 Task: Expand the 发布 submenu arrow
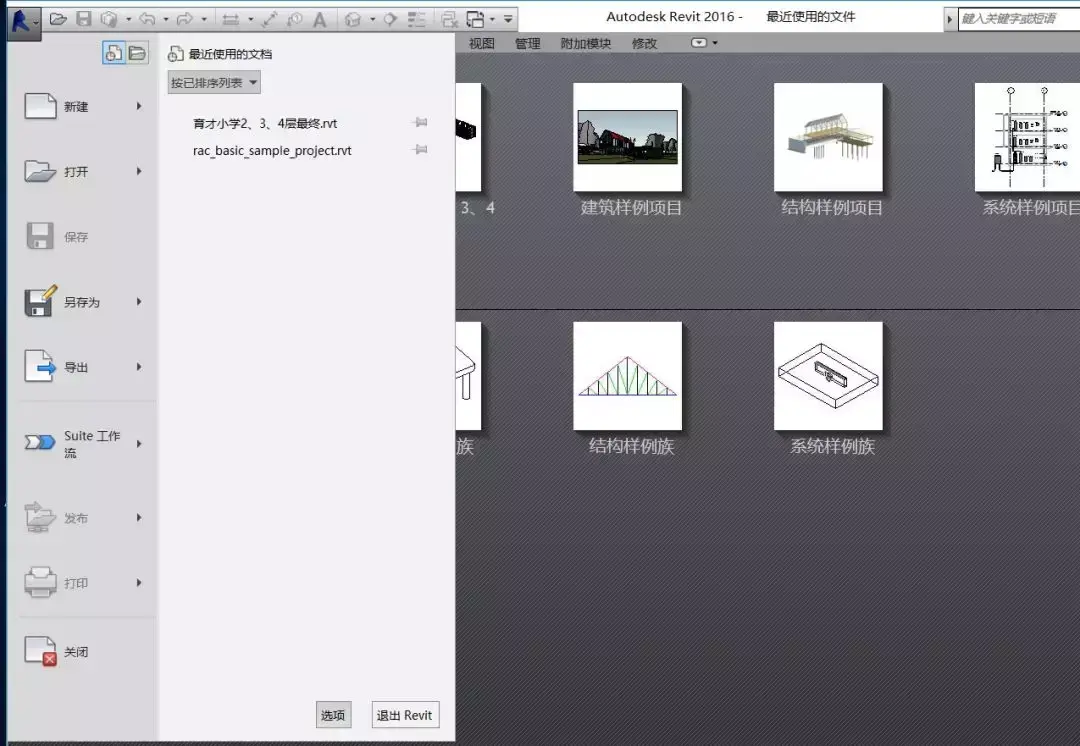139,517
